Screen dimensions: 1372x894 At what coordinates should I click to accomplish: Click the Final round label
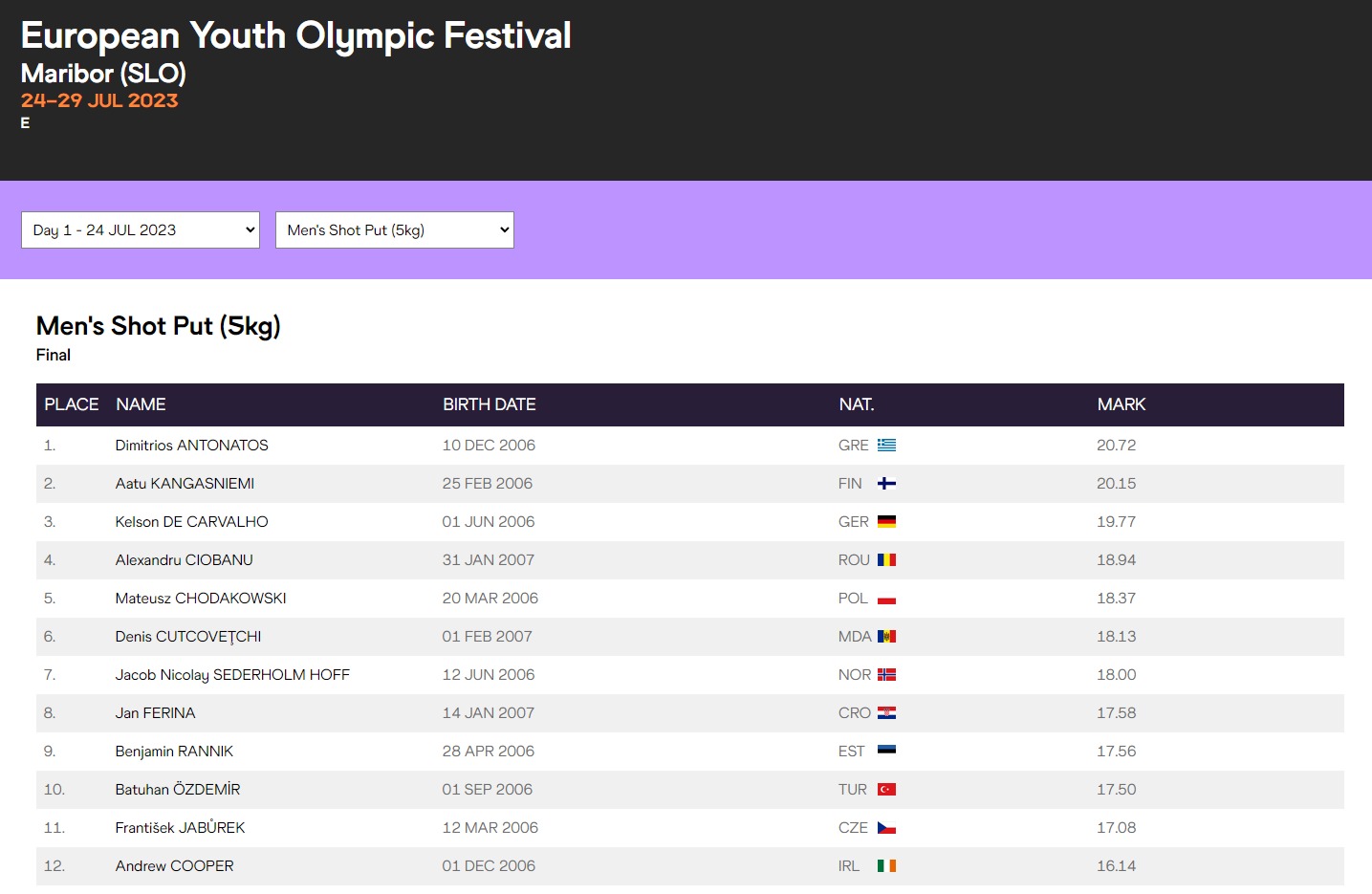tap(54, 355)
